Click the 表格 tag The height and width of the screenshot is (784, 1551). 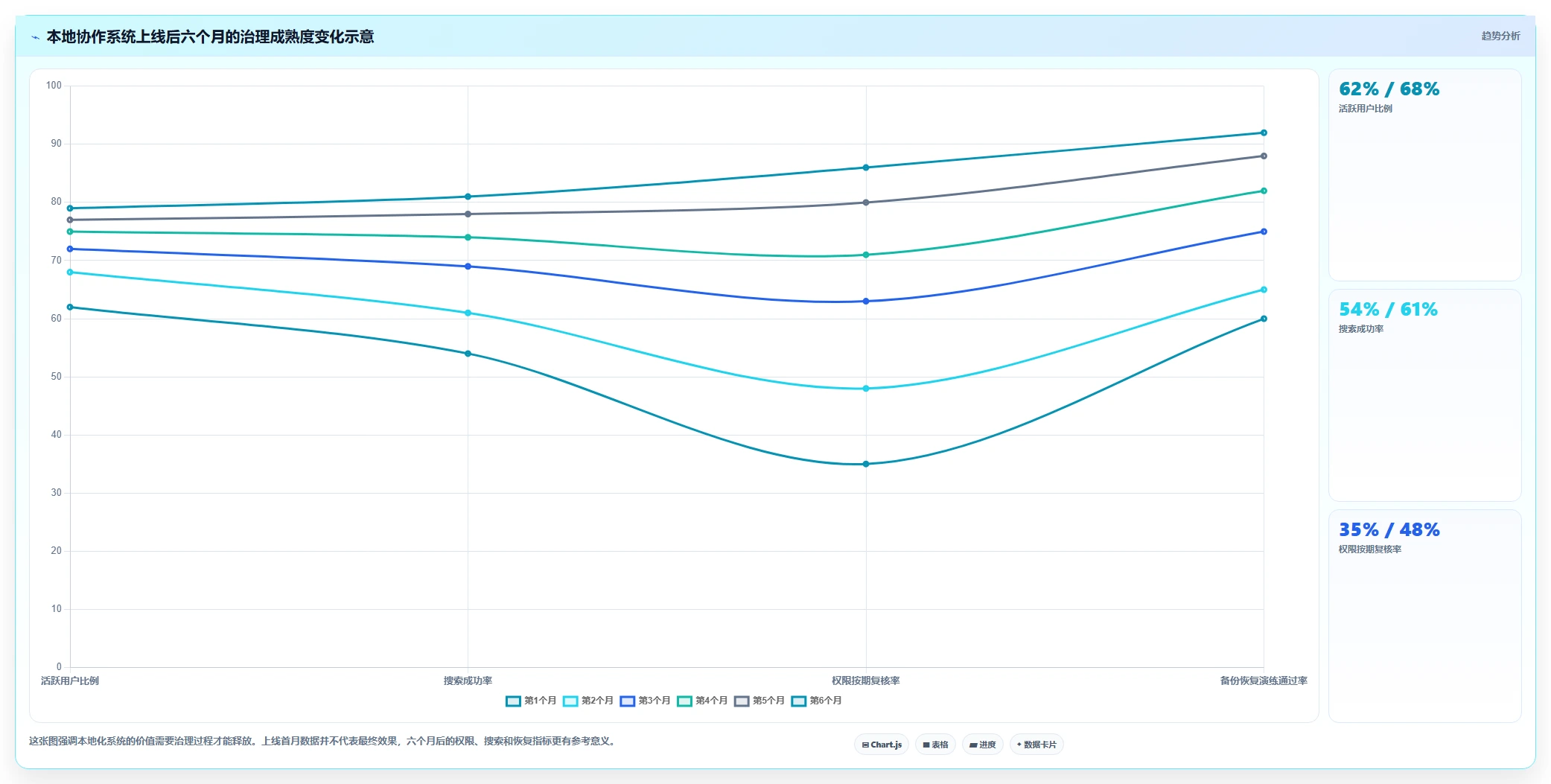[x=935, y=745]
